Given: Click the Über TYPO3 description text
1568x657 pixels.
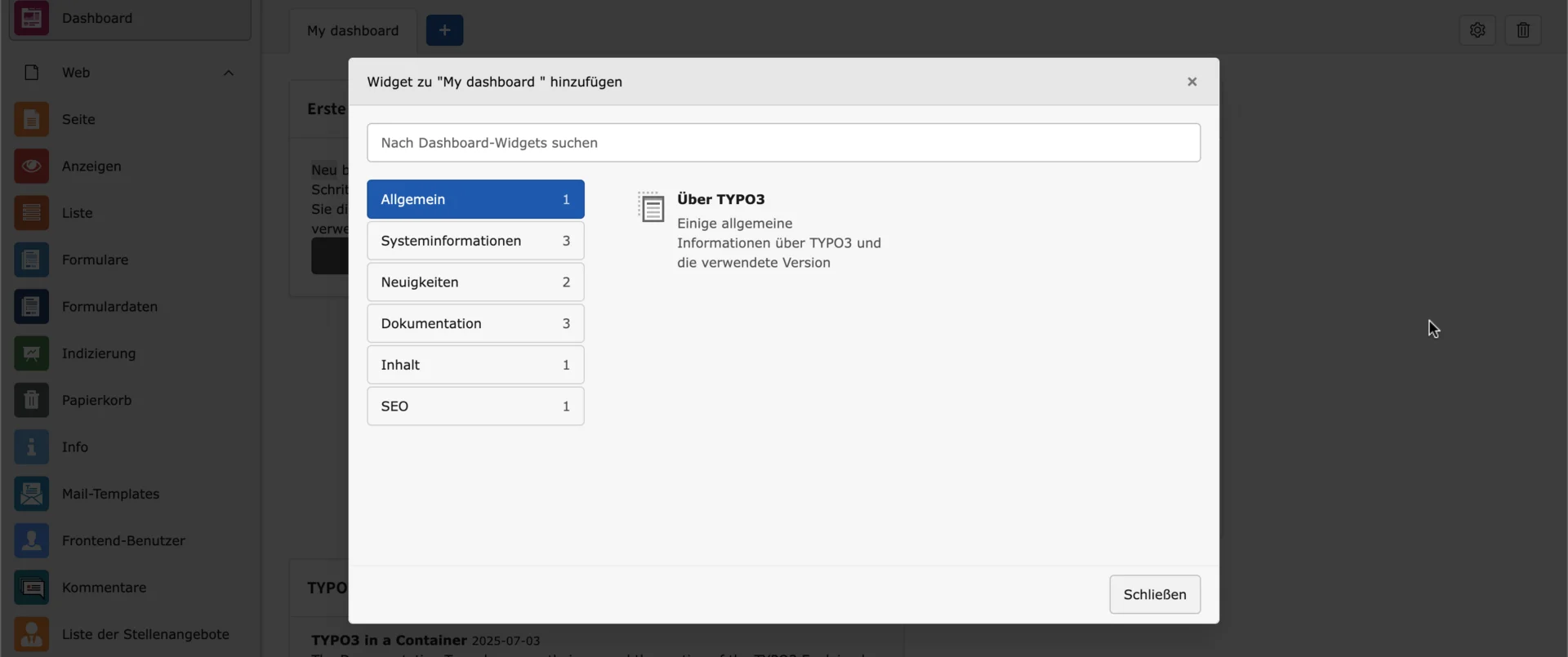Looking at the screenshot, I should 779,243.
